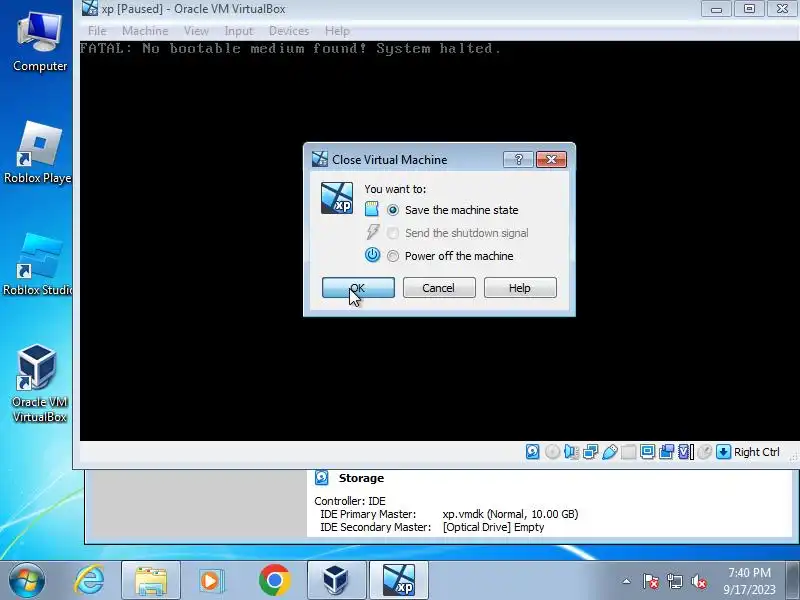Screen dimensions: 800x600
Task: Click the virtualization CPU status icon
Action: pos(685,452)
